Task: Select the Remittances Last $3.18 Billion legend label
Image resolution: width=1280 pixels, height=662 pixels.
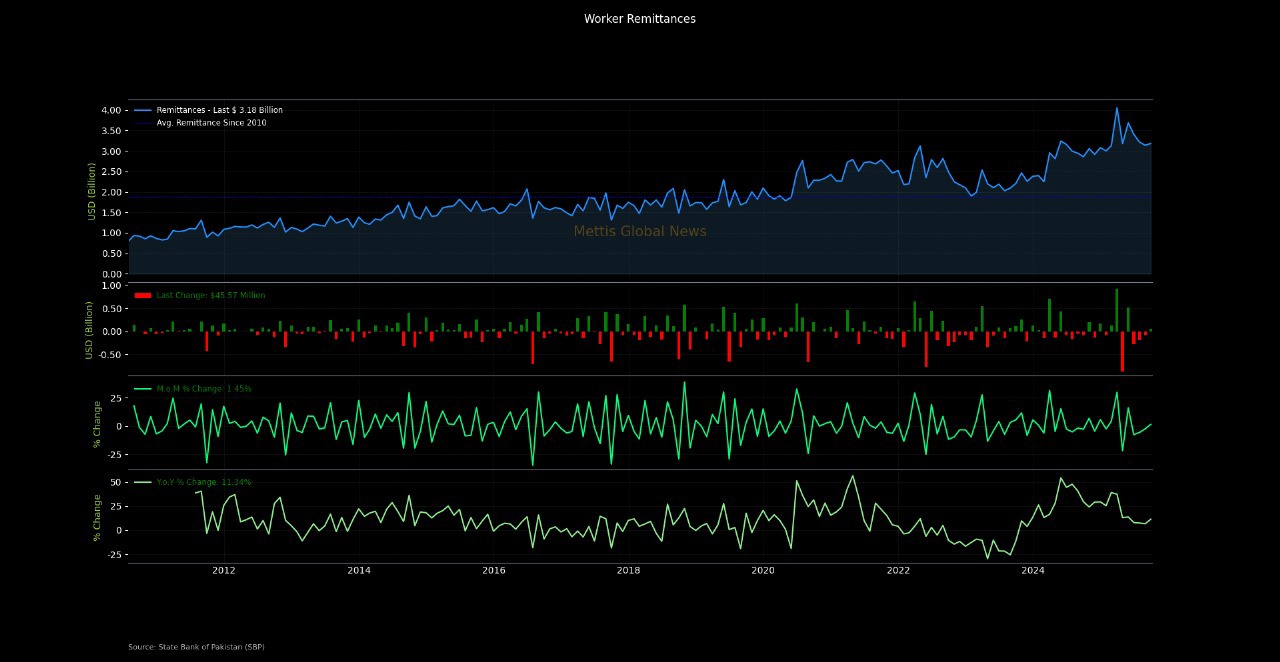Action: click(x=219, y=110)
